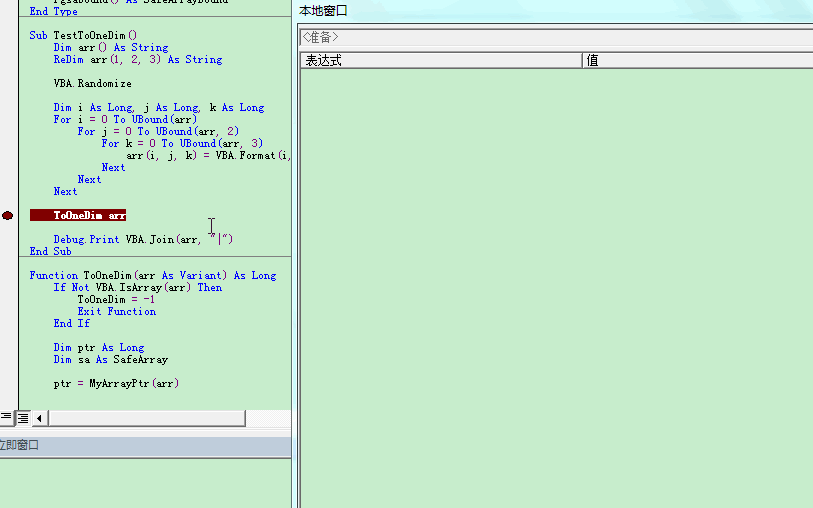Click the <准备> context field in Locals window
The image size is (813, 508).
pos(556,37)
